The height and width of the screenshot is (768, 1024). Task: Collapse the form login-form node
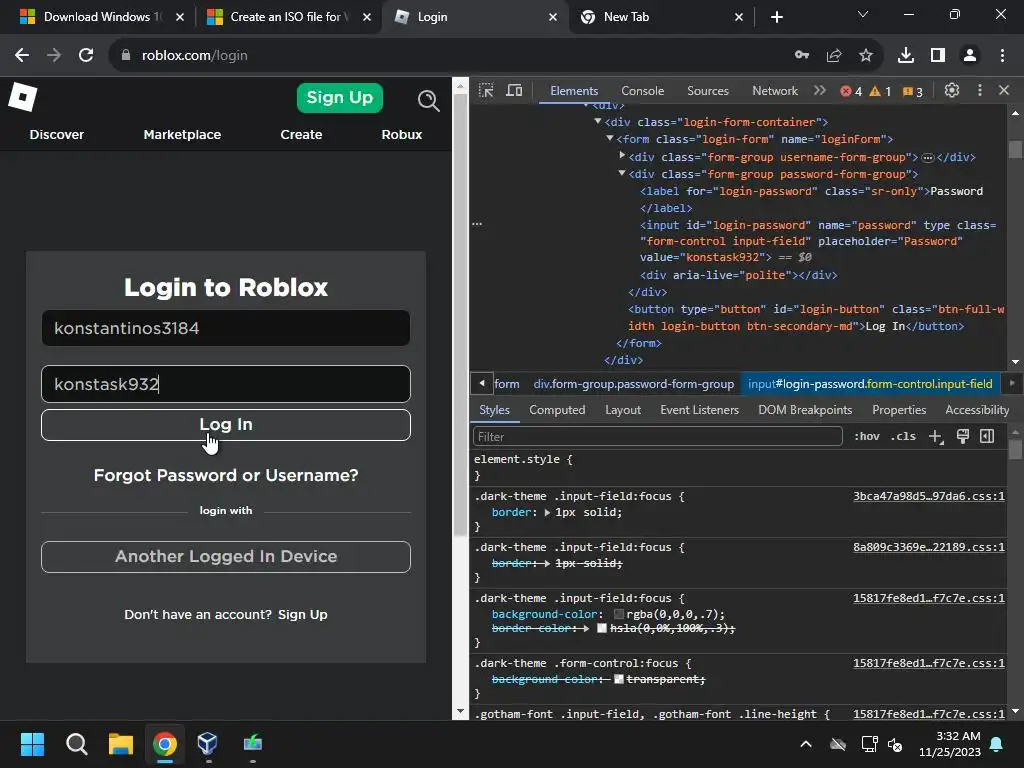pos(609,138)
